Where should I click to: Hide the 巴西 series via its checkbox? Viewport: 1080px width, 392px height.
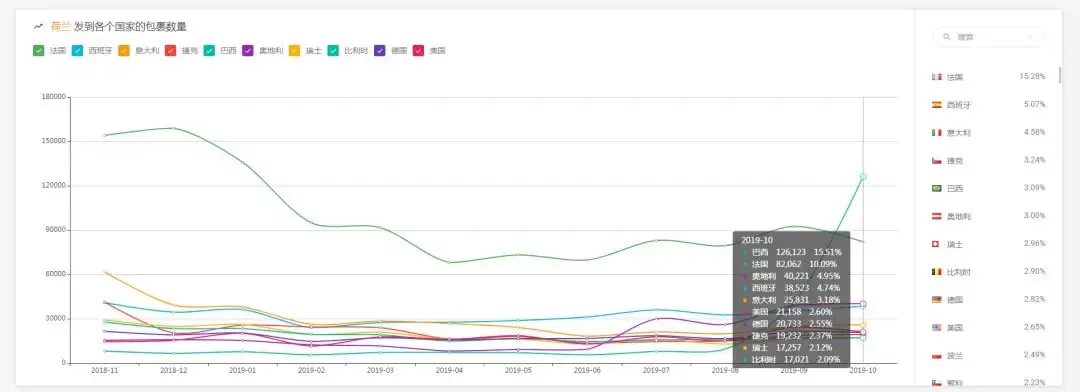coord(209,50)
